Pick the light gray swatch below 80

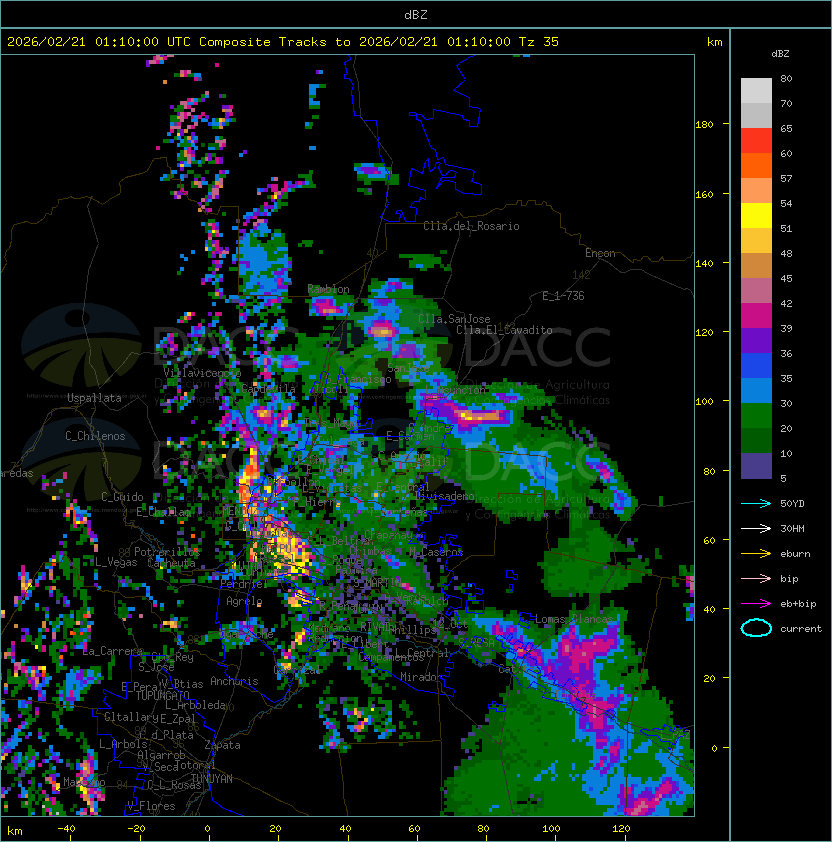[756, 90]
